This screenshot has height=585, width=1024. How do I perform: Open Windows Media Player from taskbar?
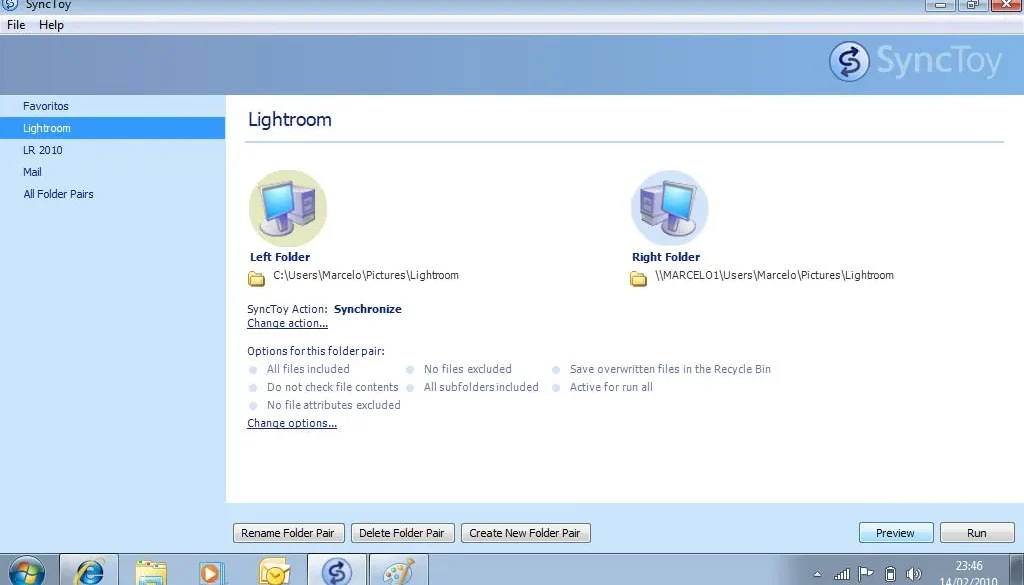pos(212,572)
